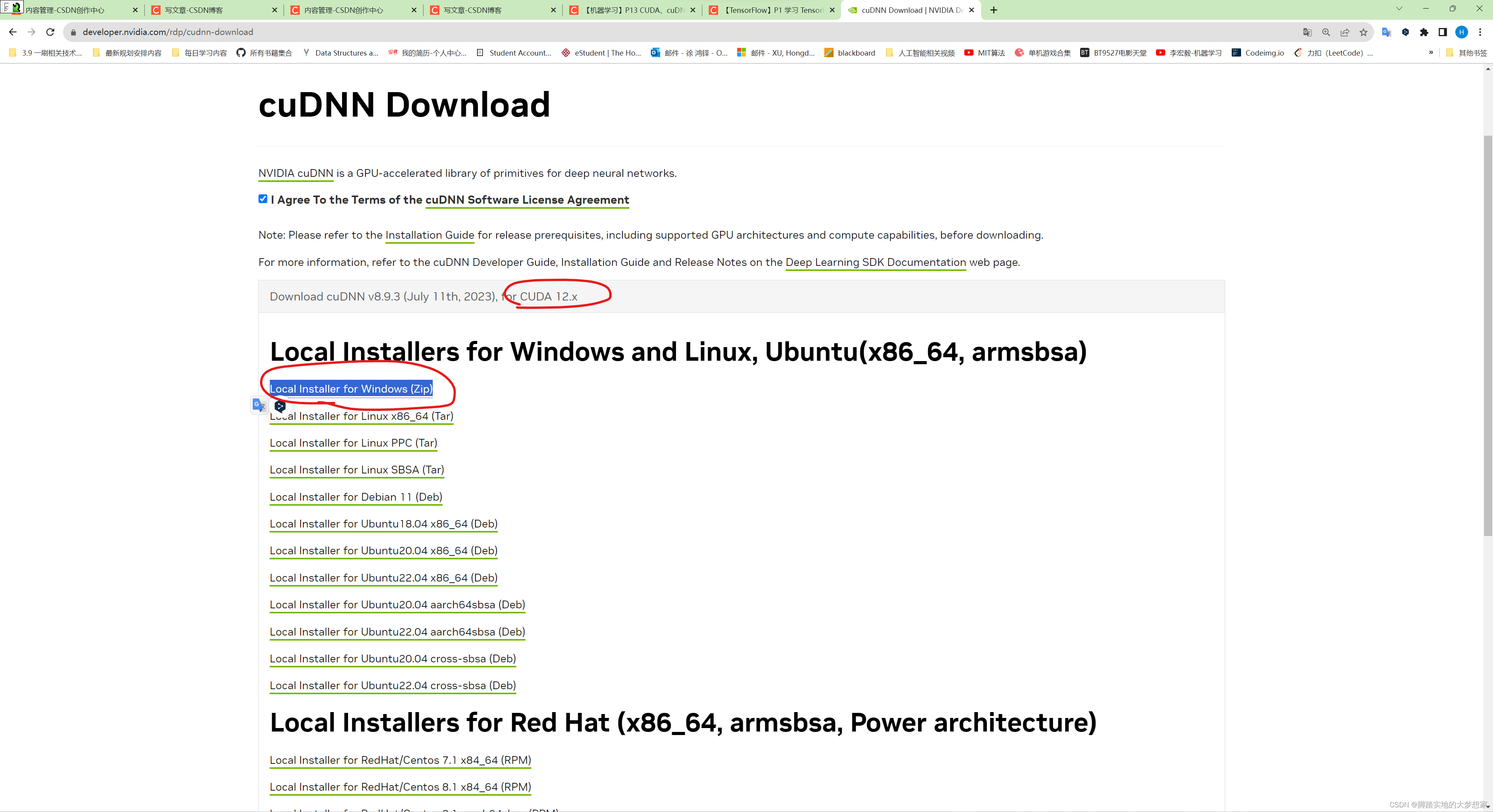Screen dimensions: 1493x812
Task: Open the Google Translate extension icon
Action: coord(1386,32)
